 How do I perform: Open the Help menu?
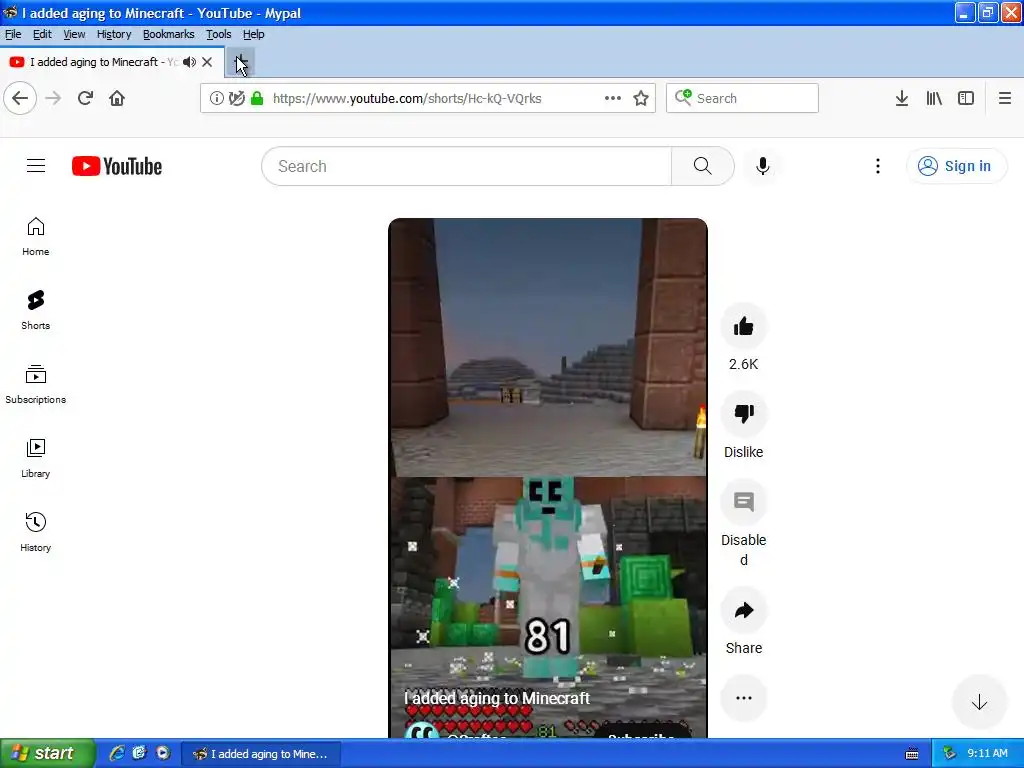[x=253, y=34]
